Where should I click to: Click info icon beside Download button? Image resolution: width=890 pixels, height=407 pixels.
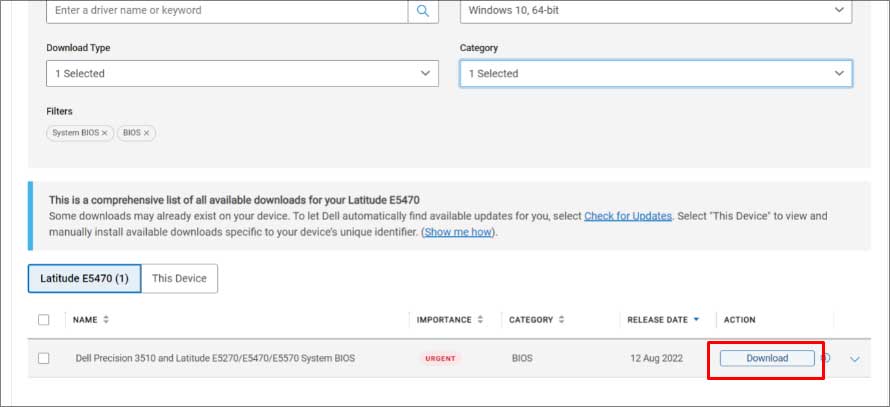tap(825, 358)
